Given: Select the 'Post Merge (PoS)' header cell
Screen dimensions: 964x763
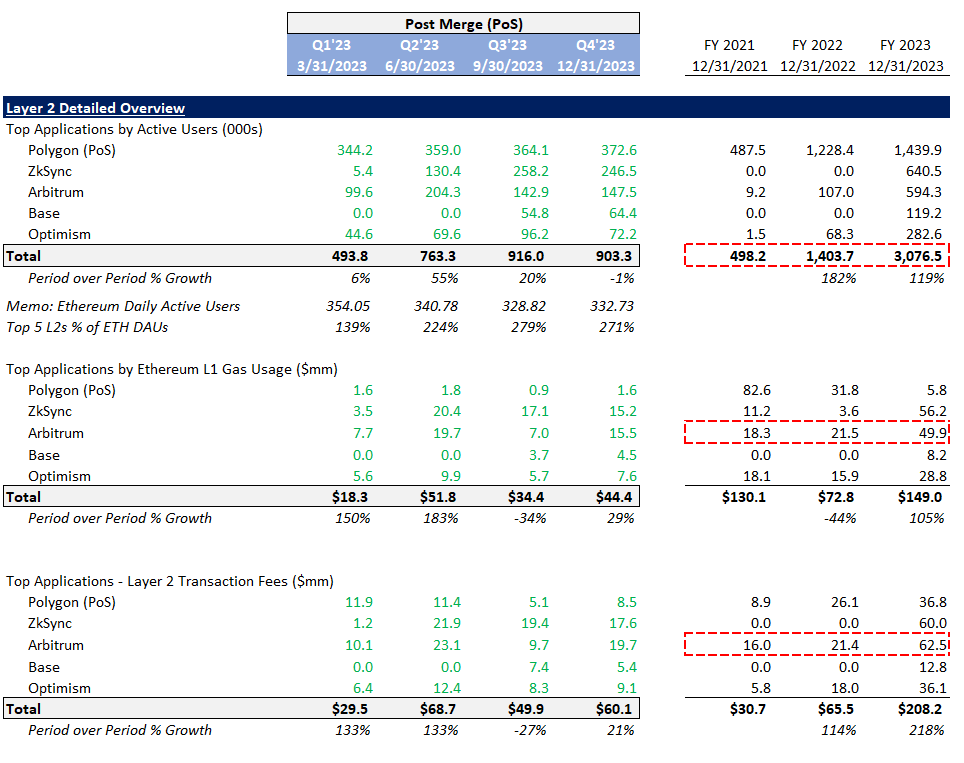Looking at the screenshot, I should point(464,24).
